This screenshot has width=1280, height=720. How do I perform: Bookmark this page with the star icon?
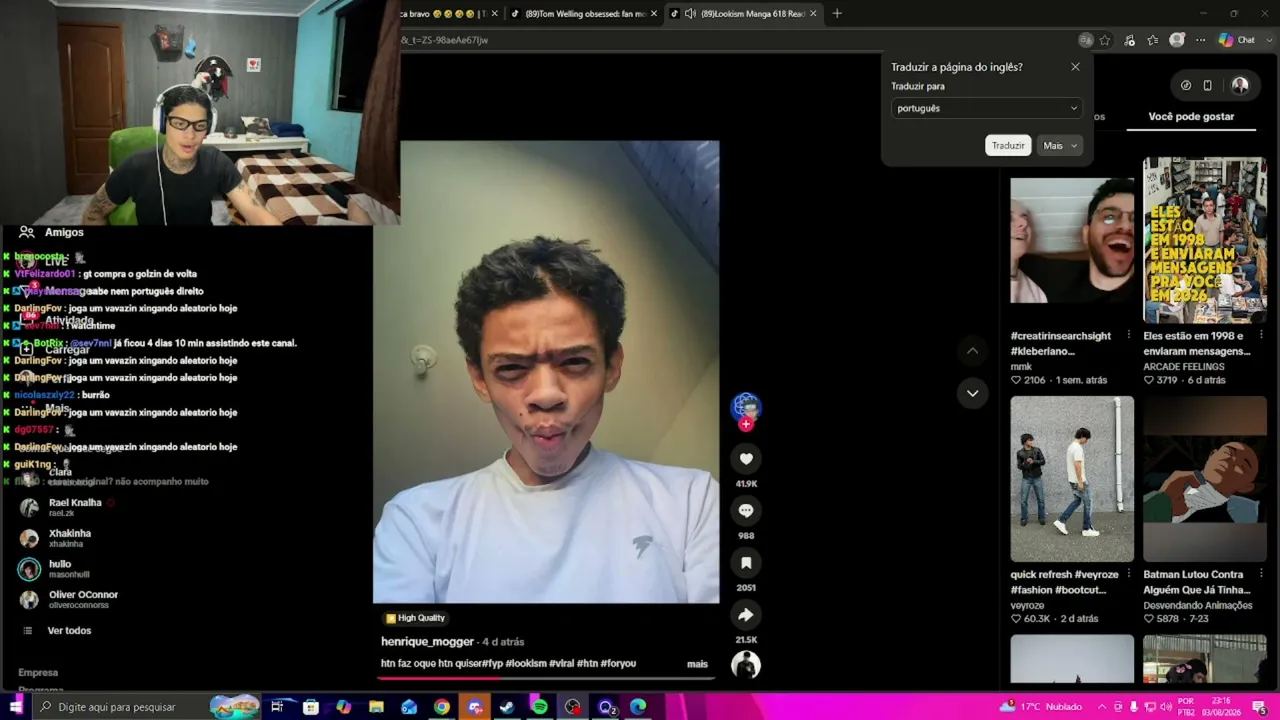[1105, 40]
